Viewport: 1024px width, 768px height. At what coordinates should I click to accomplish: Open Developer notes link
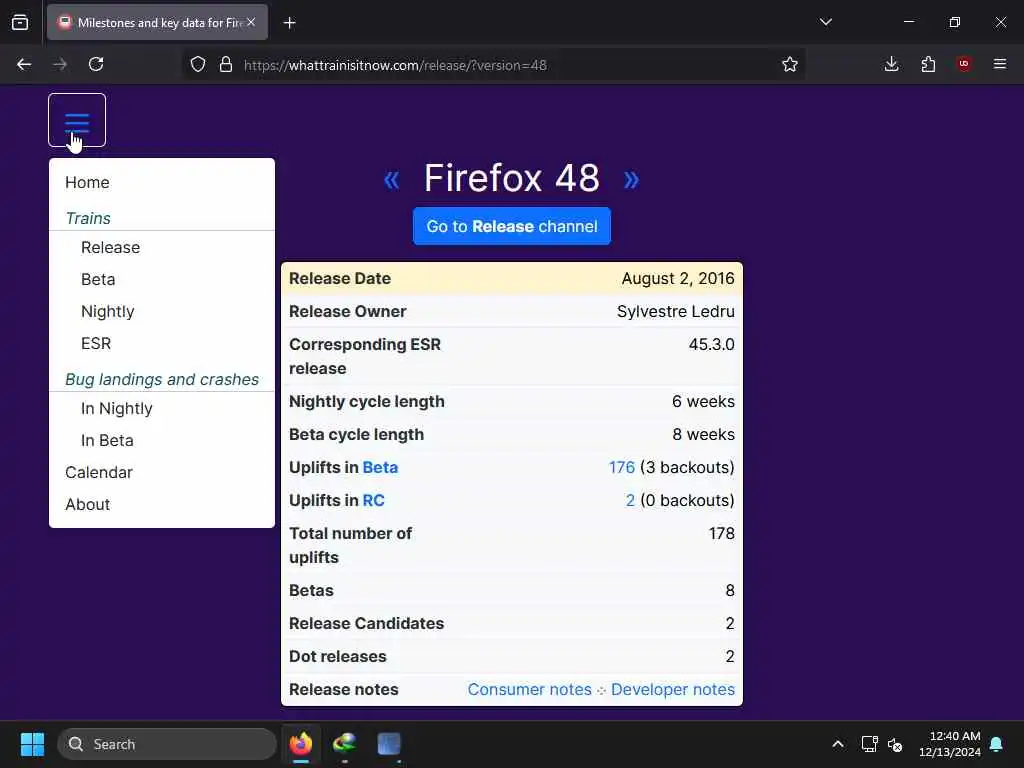pos(673,690)
